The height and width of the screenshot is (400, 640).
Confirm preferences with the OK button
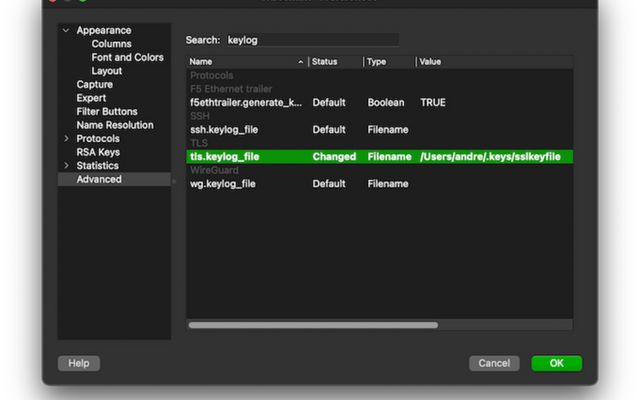coord(556,363)
